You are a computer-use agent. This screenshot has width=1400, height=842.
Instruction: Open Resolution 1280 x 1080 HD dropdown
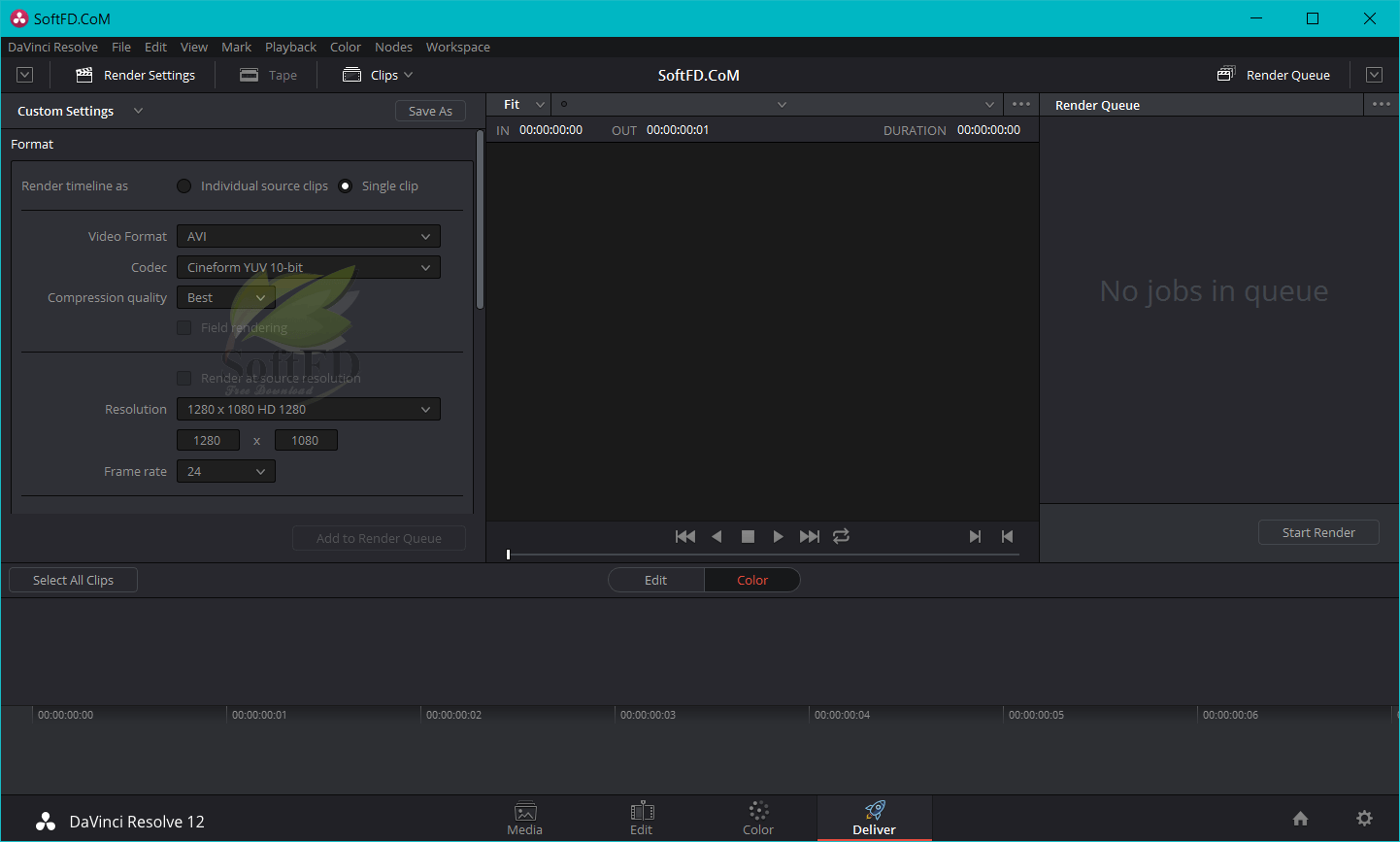309,409
